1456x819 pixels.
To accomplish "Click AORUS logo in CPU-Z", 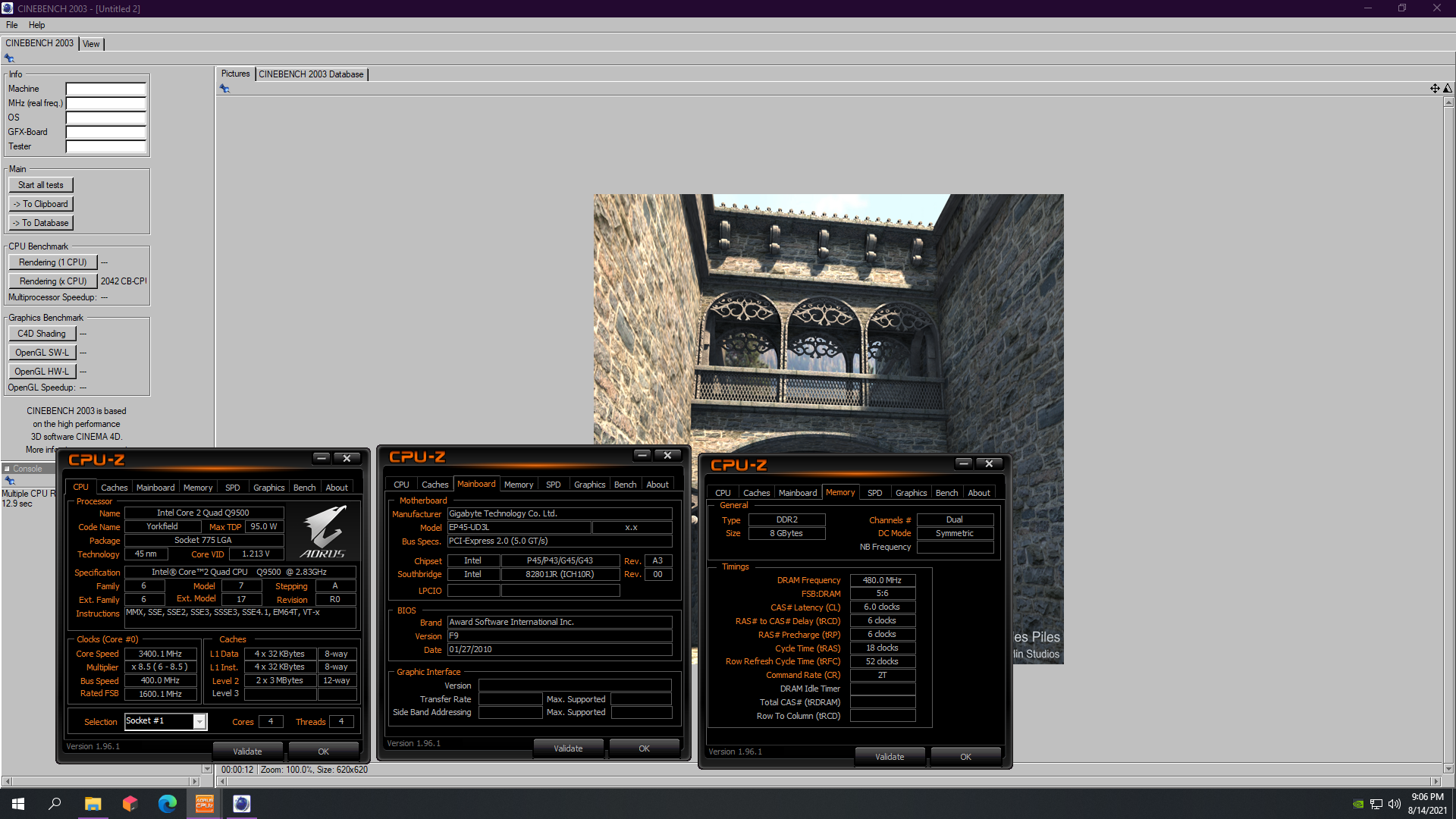I will pyautogui.click(x=323, y=532).
